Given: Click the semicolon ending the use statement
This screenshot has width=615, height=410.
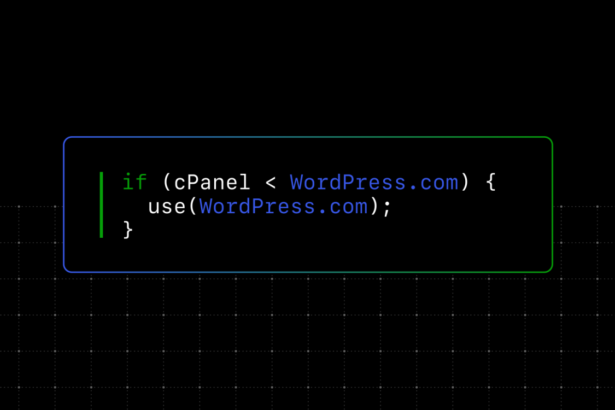Looking at the screenshot, I should [387, 208].
